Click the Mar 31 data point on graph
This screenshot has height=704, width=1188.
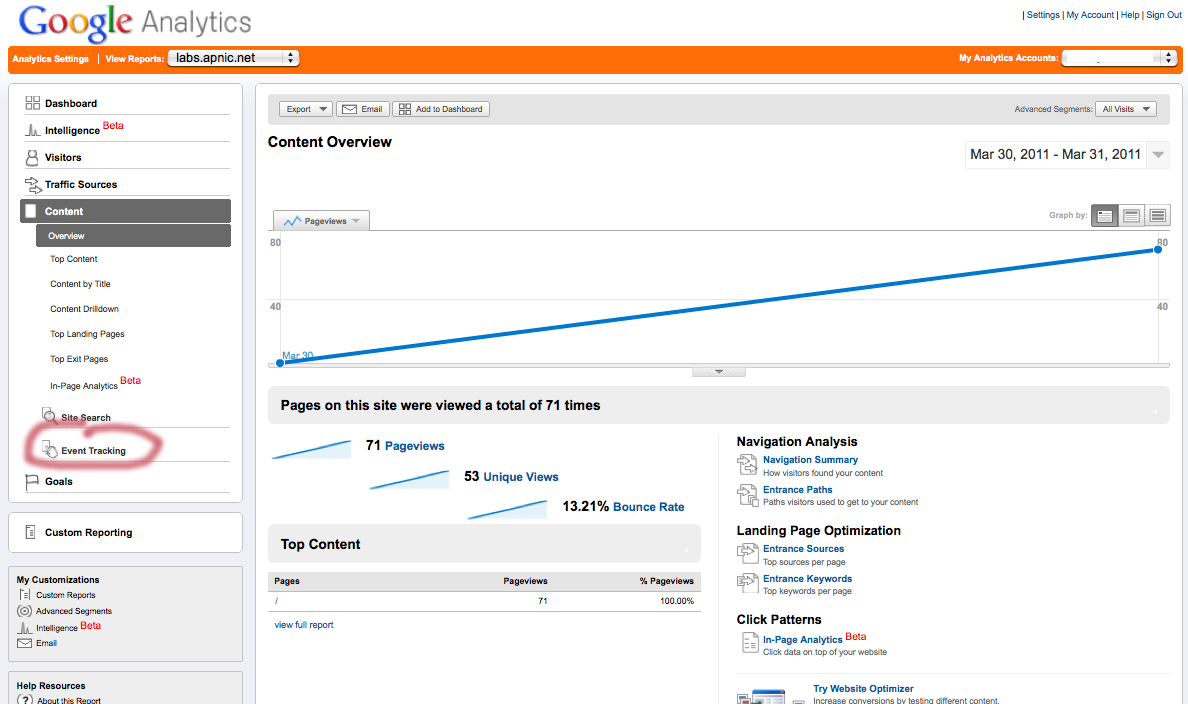tap(1158, 249)
